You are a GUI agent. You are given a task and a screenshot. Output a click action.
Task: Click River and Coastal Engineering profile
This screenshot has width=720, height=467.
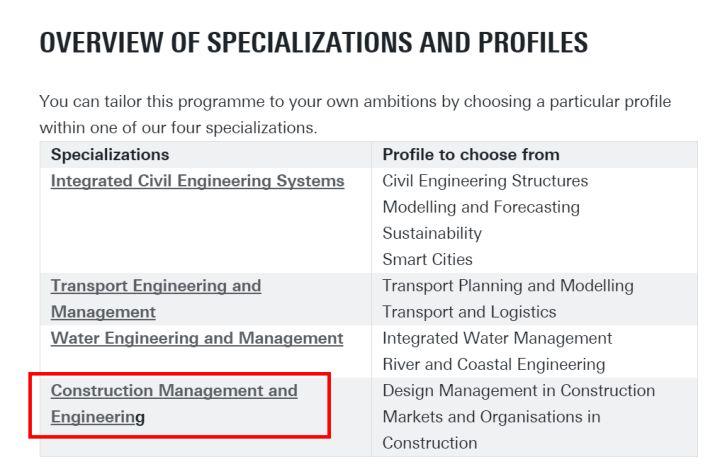(494, 364)
